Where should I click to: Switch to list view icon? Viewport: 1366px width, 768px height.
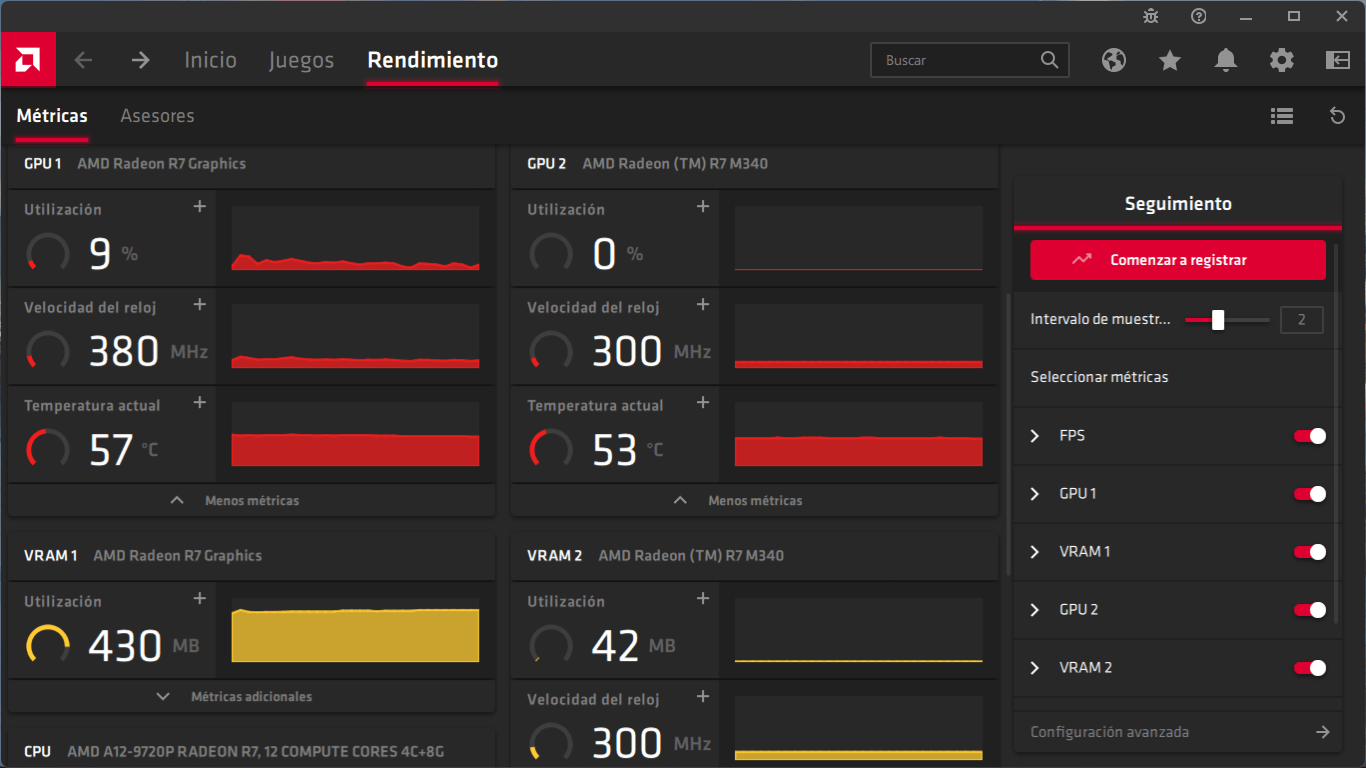click(x=1282, y=116)
